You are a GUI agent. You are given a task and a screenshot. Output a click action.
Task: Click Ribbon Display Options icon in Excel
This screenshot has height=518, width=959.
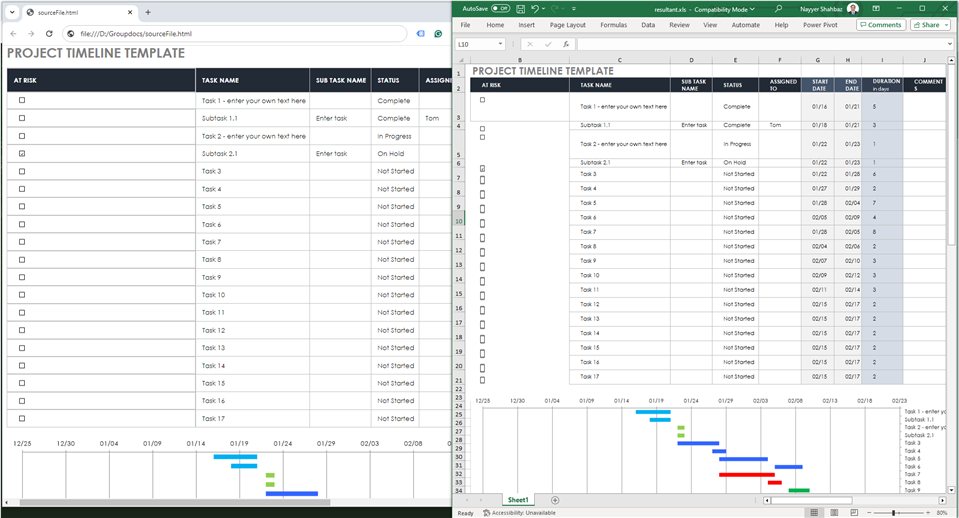876,9
